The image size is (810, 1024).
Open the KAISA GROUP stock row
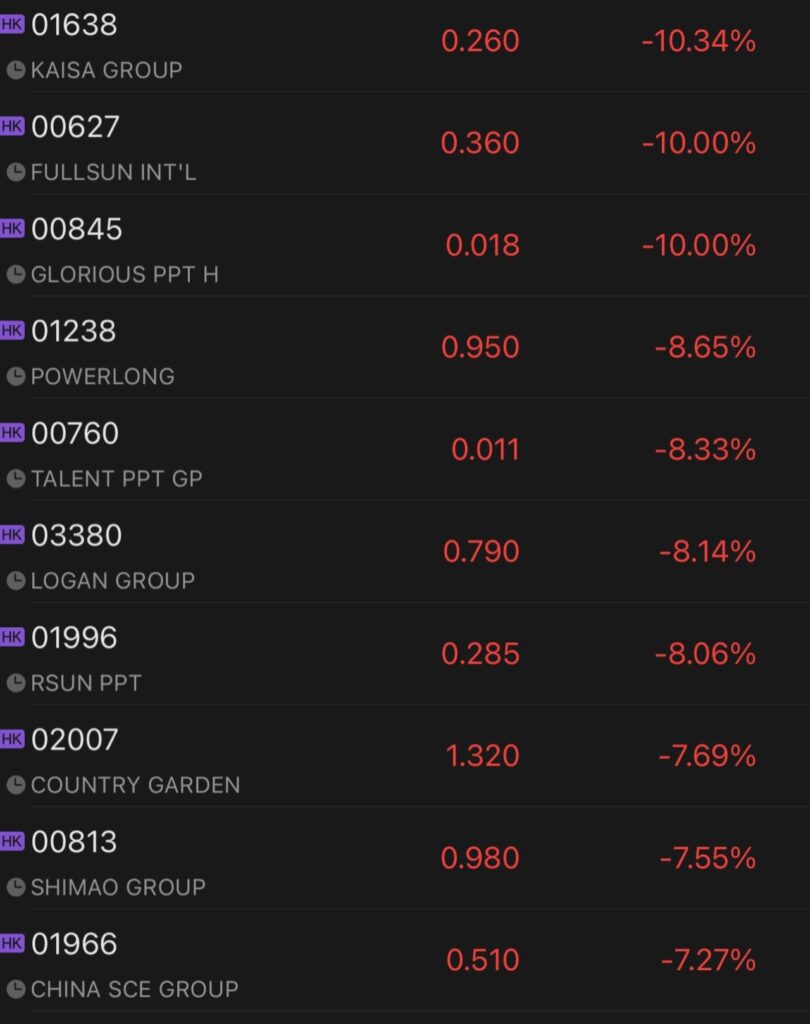coord(405,44)
